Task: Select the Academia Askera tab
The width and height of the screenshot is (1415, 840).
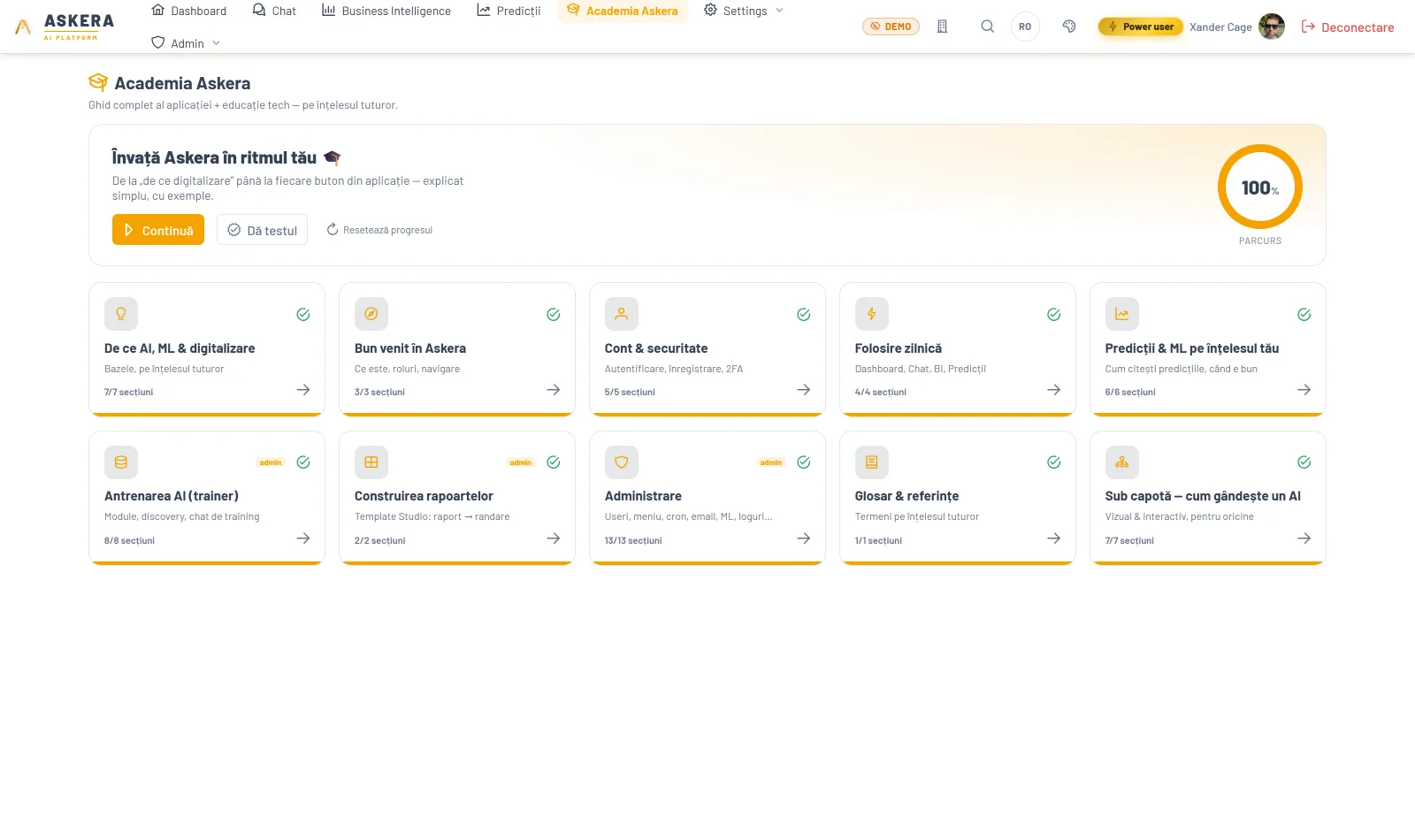Action: pyautogui.click(x=623, y=11)
